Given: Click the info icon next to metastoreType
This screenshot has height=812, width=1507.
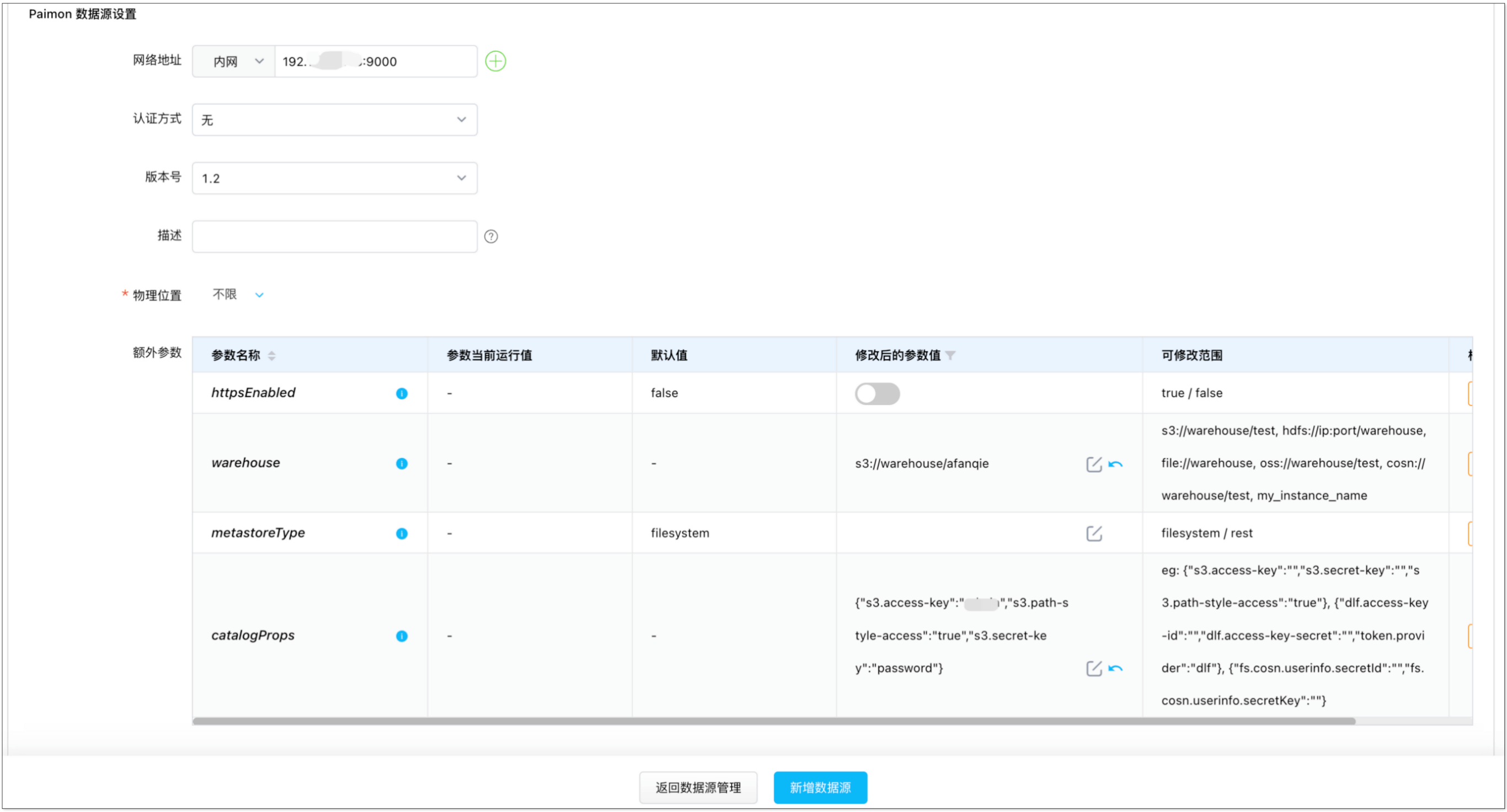Looking at the screenshot, I should click(402, 533).
